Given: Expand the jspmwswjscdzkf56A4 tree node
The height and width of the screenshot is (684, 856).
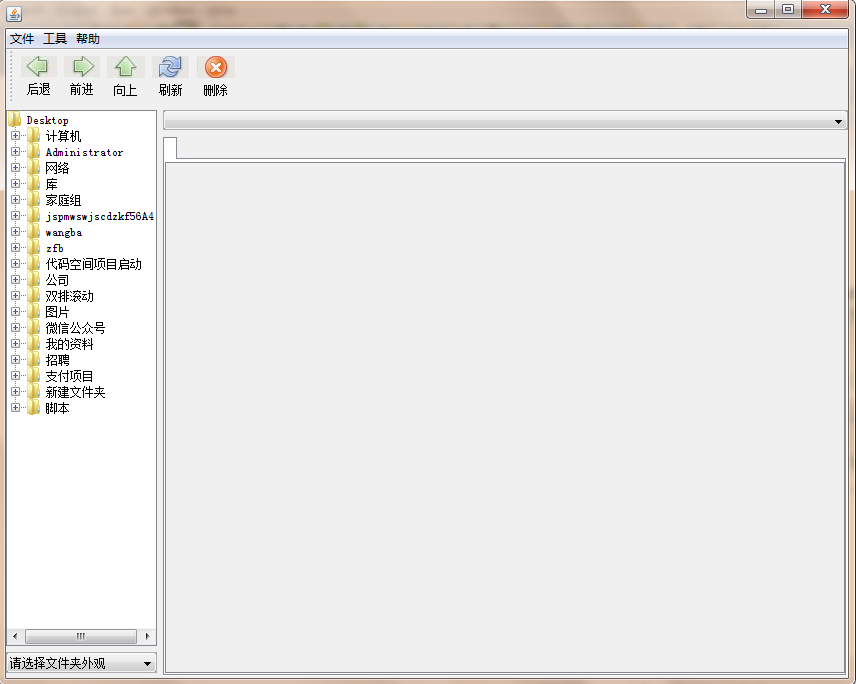Looking at the screenshot, I should (x=15, y=216).
